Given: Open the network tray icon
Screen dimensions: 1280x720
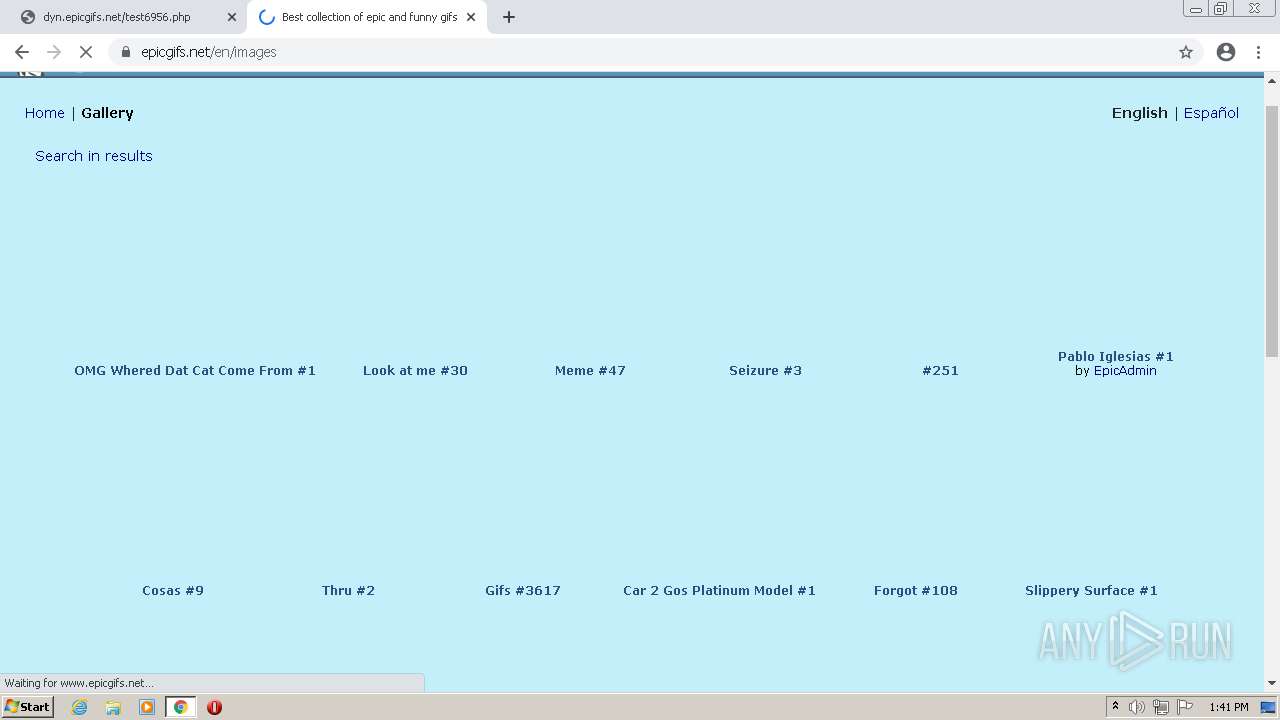Looking at the screenshot, I should click(x=1160, y=707).
